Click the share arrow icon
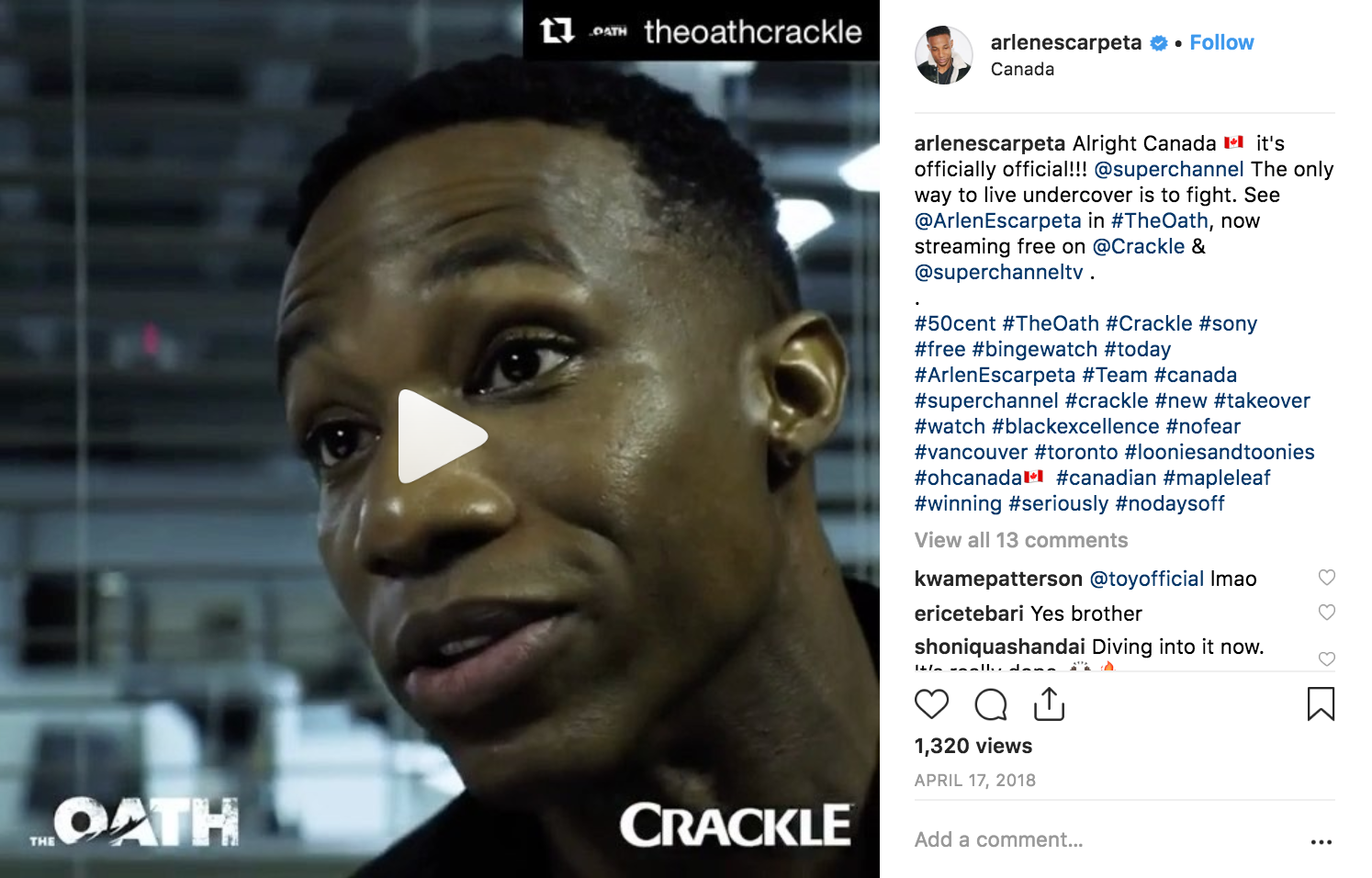1372x878 pixels. click(1049, 704)
